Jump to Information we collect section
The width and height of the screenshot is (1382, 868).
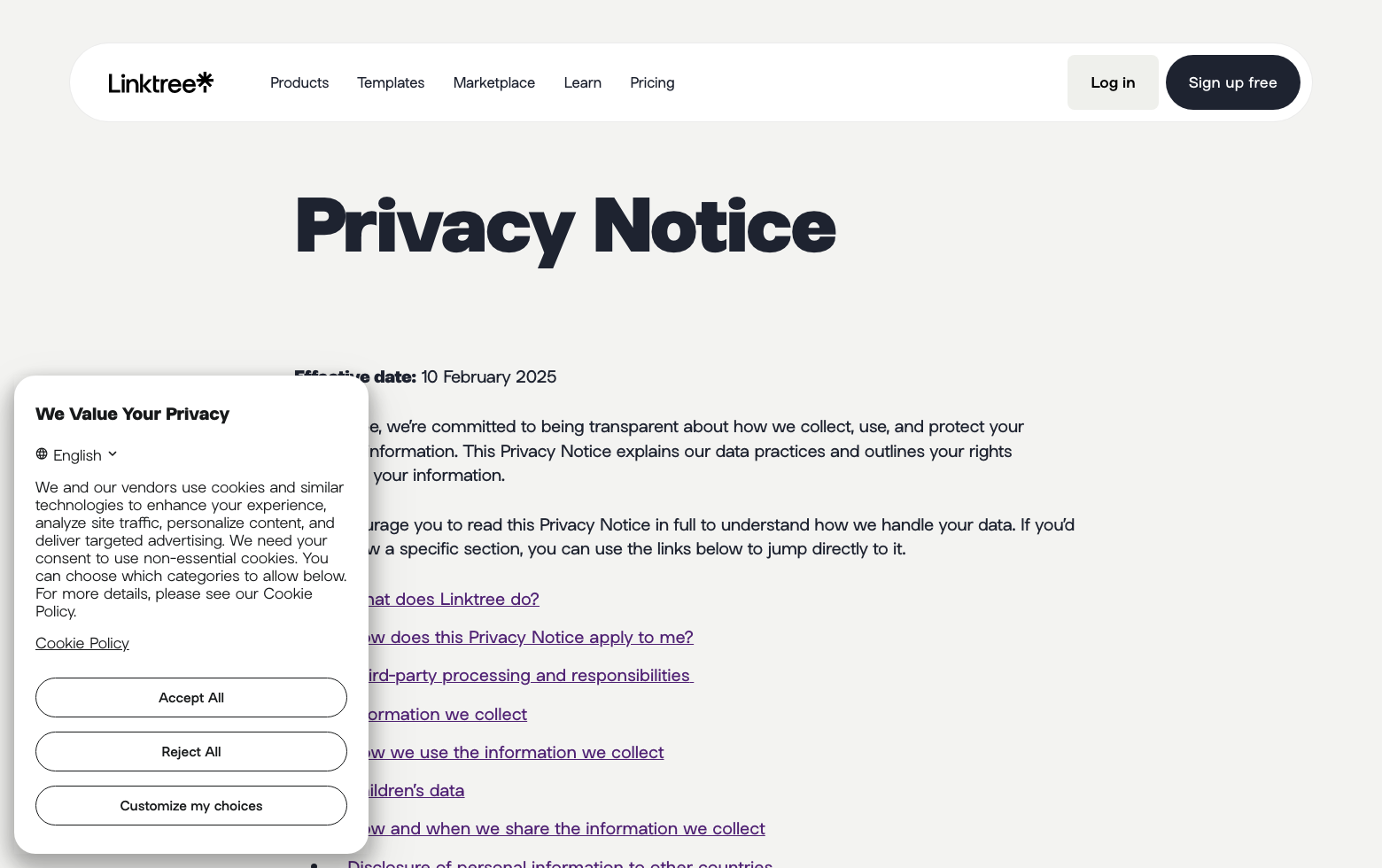coord(448,715)
